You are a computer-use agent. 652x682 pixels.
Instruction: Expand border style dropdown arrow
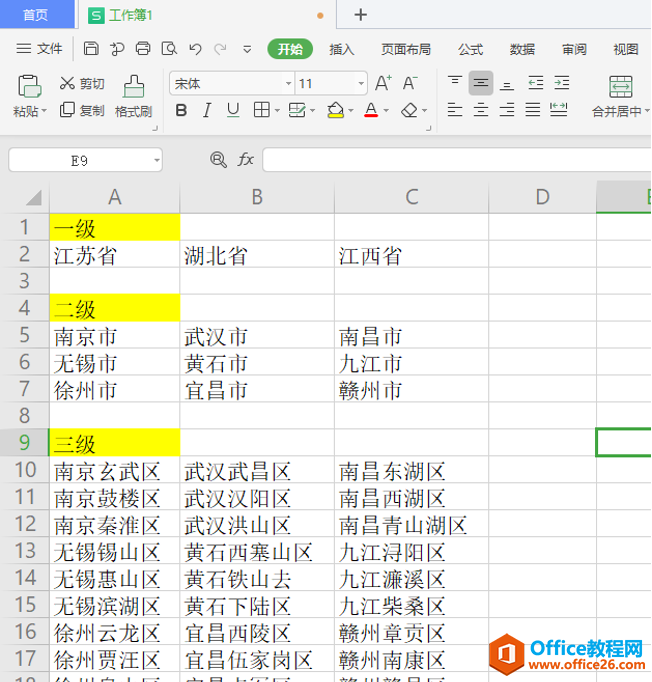(277, 111)
